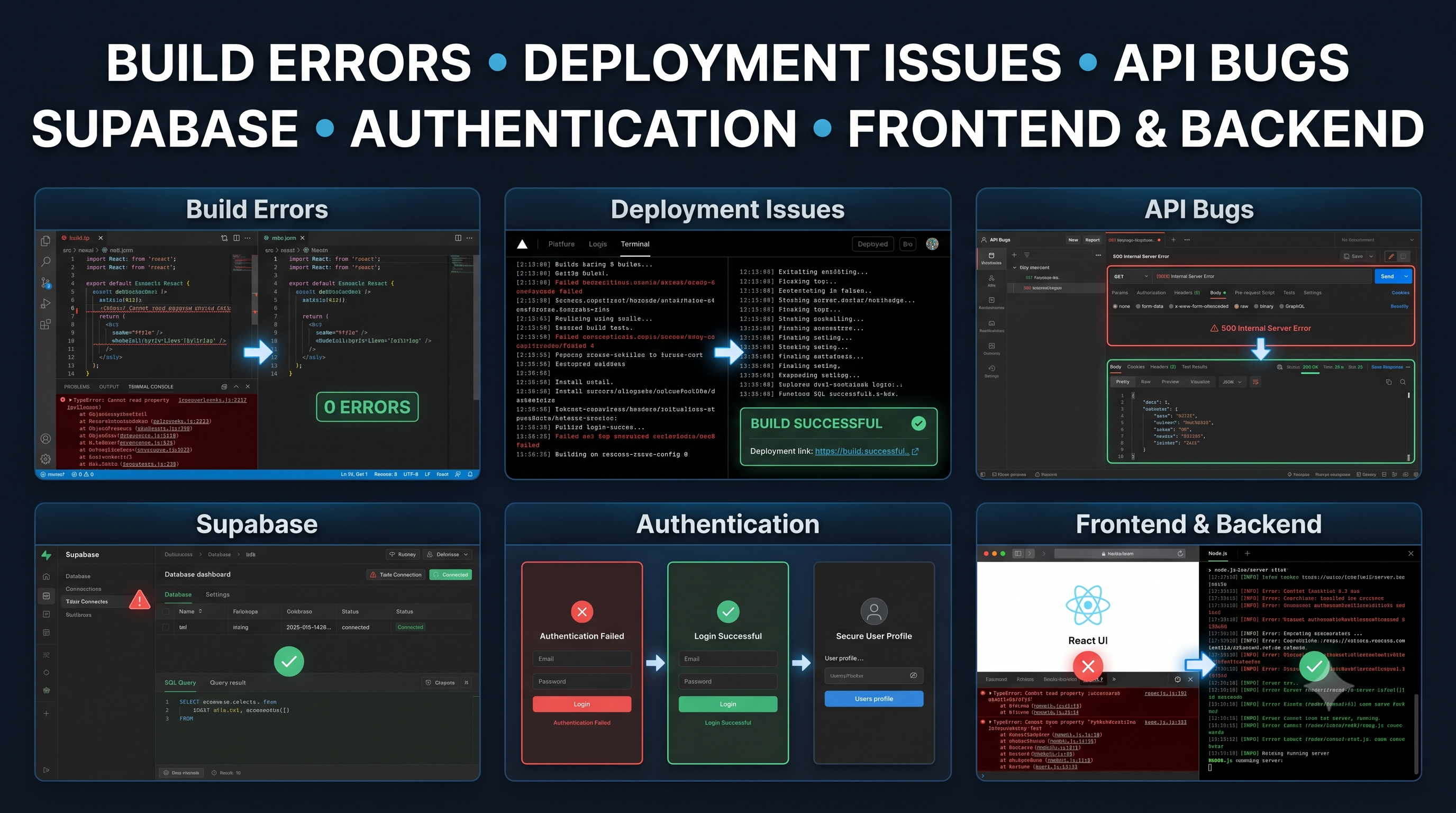
Task: Open the dropdown arrow beside the Send button
Action: point(1406,276)
